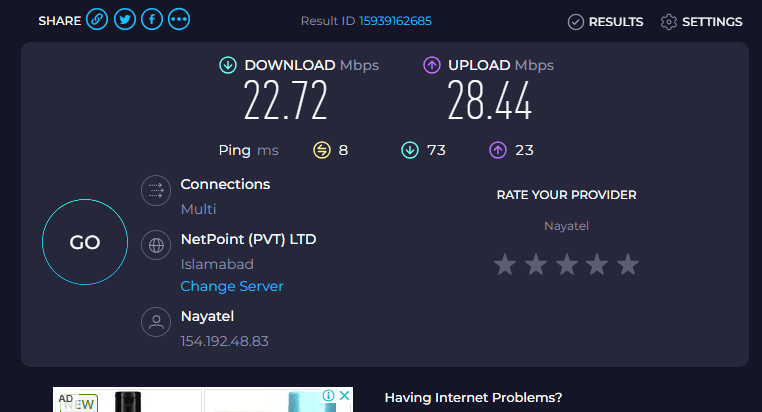Image resolution: width=762 pixels, height=412 pixels.
Task: Open ad info icon
Action: pos(329,395)
